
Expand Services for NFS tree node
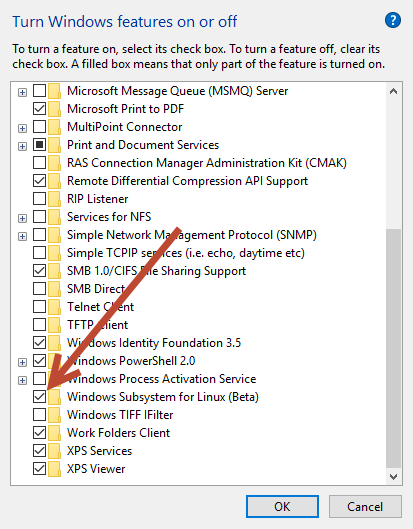click(x=22, y=218)
